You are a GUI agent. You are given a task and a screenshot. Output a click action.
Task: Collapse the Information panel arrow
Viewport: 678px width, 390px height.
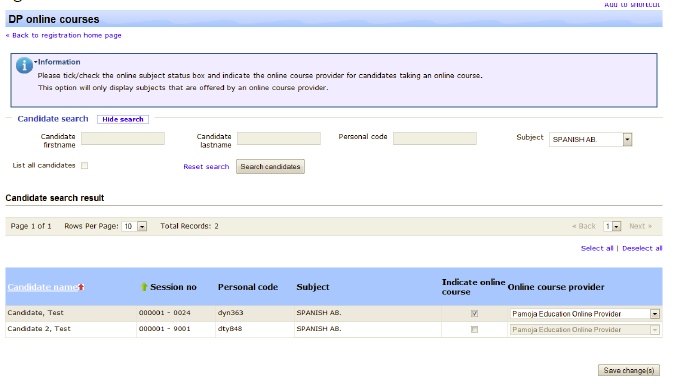(35, 62)
